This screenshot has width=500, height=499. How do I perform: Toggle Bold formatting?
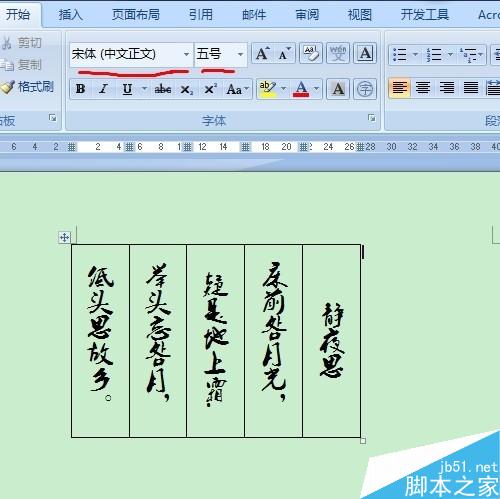click(81, 89)
